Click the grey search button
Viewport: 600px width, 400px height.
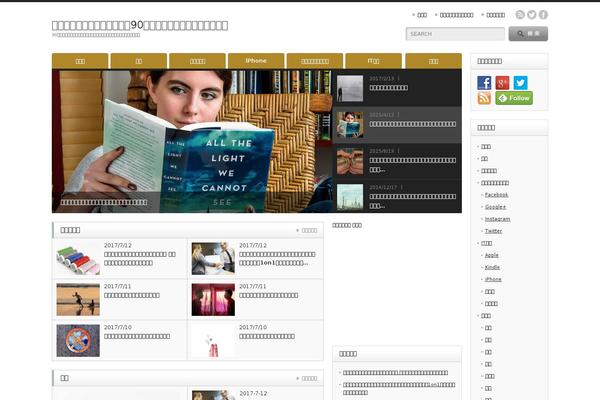[x=528, y=34]
